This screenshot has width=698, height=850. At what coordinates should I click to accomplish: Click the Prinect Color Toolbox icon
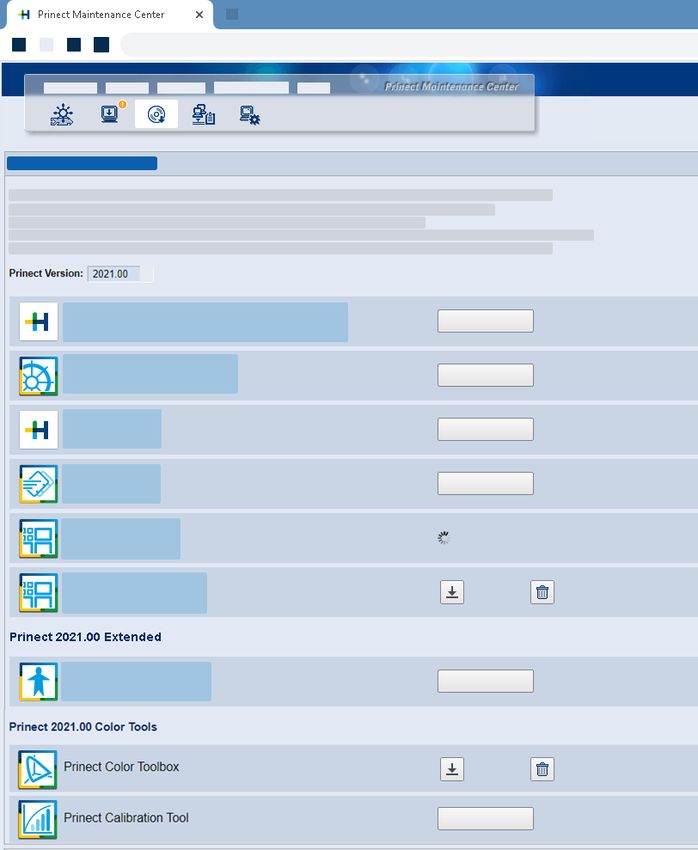pos(37,769)
